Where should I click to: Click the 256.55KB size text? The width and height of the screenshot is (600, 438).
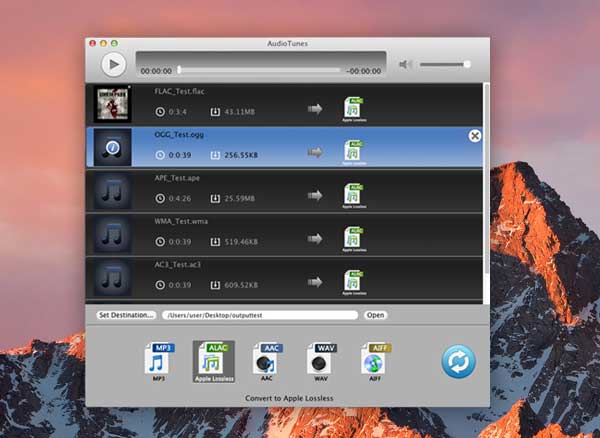tap(241, 155)
